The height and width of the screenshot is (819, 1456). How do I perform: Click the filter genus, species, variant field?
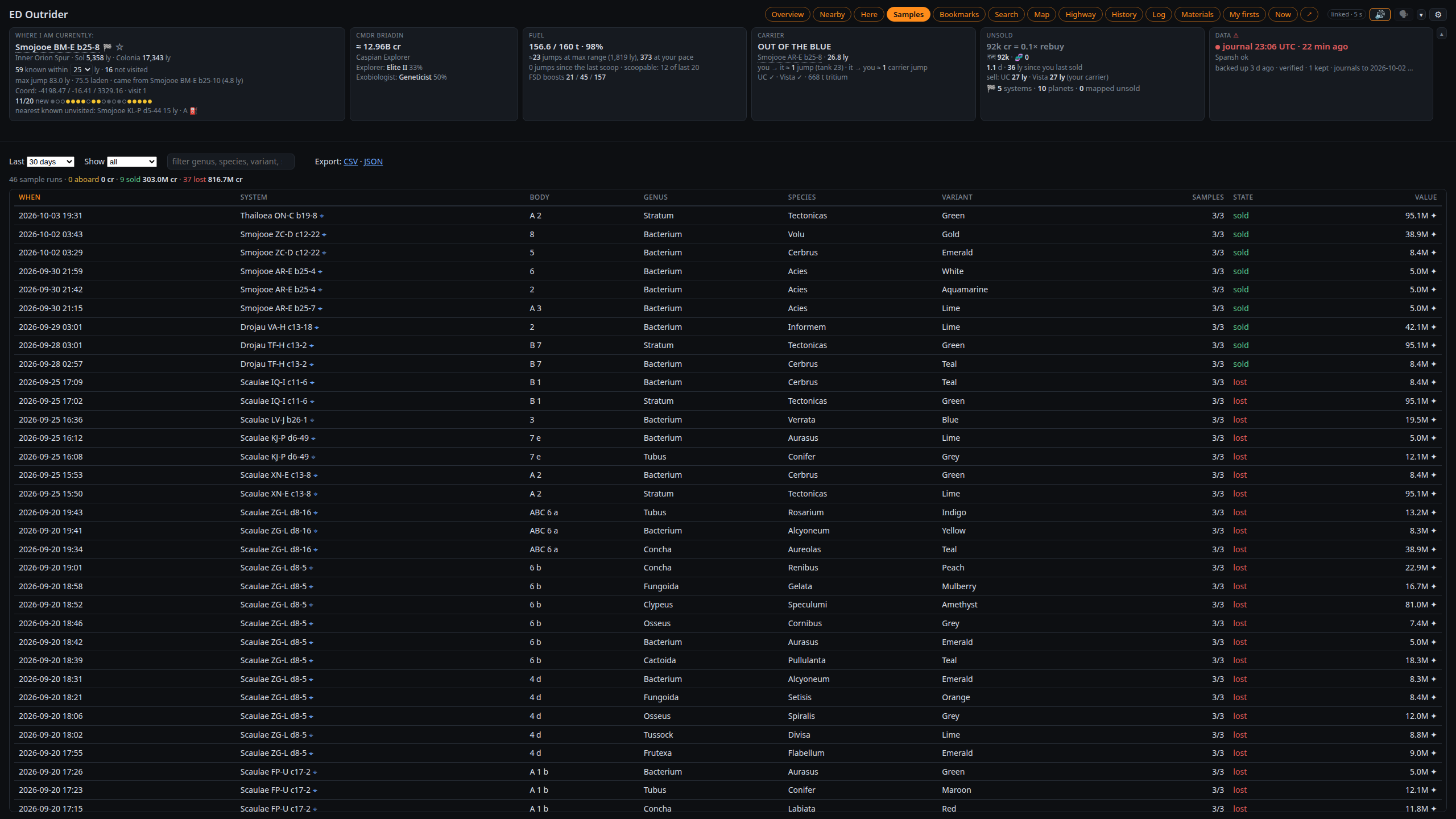coord(230,162)
